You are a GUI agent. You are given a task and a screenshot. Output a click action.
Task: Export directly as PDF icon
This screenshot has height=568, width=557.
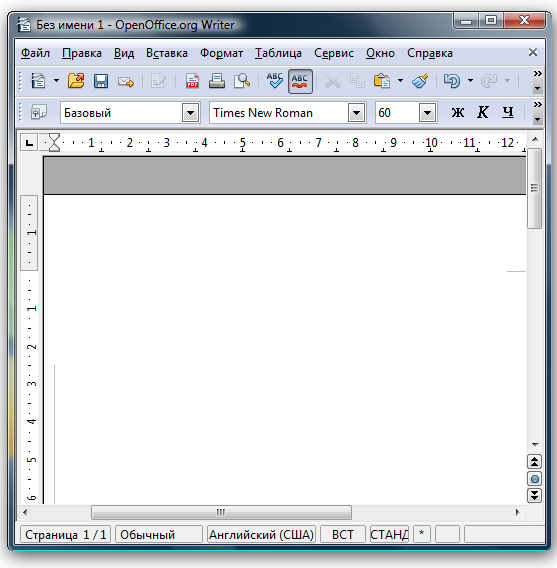[192, 81]
